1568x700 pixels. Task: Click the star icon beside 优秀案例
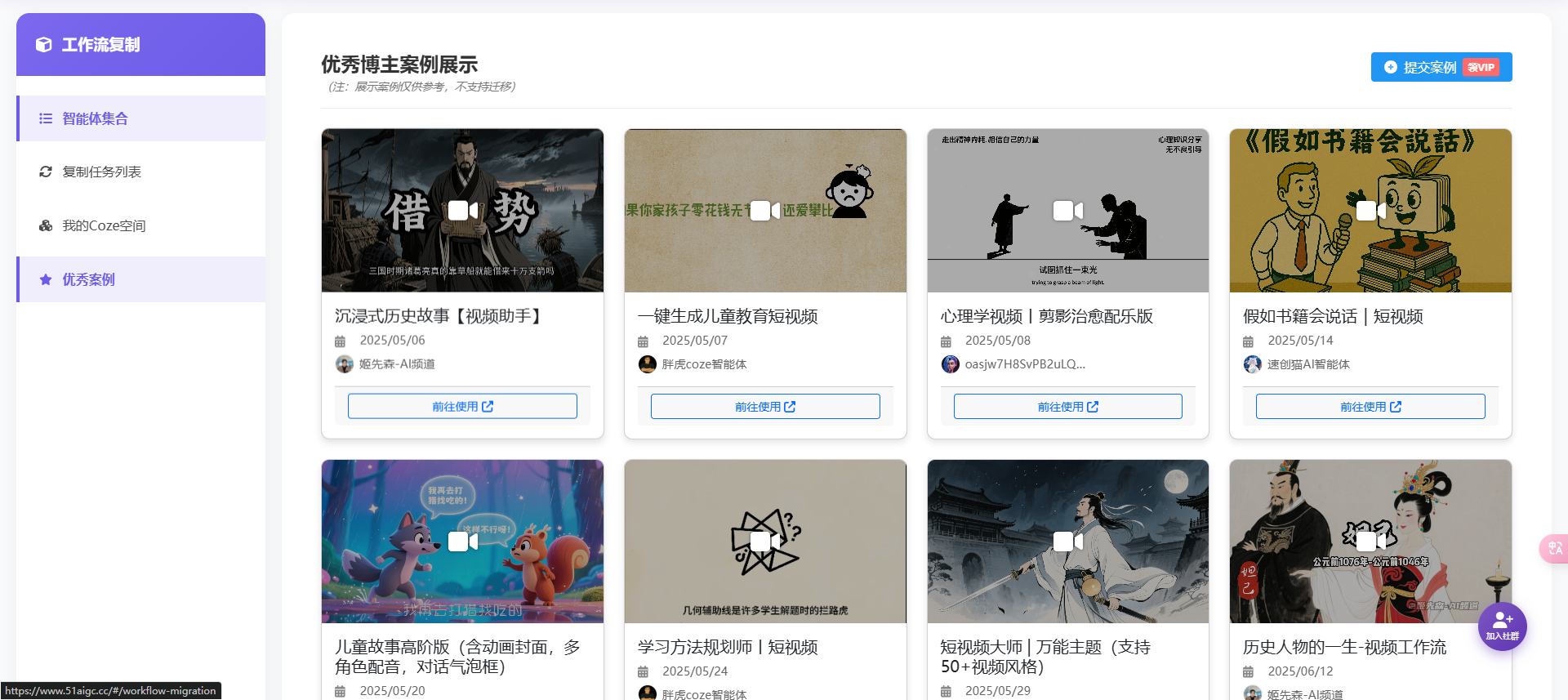click(46, 279)
